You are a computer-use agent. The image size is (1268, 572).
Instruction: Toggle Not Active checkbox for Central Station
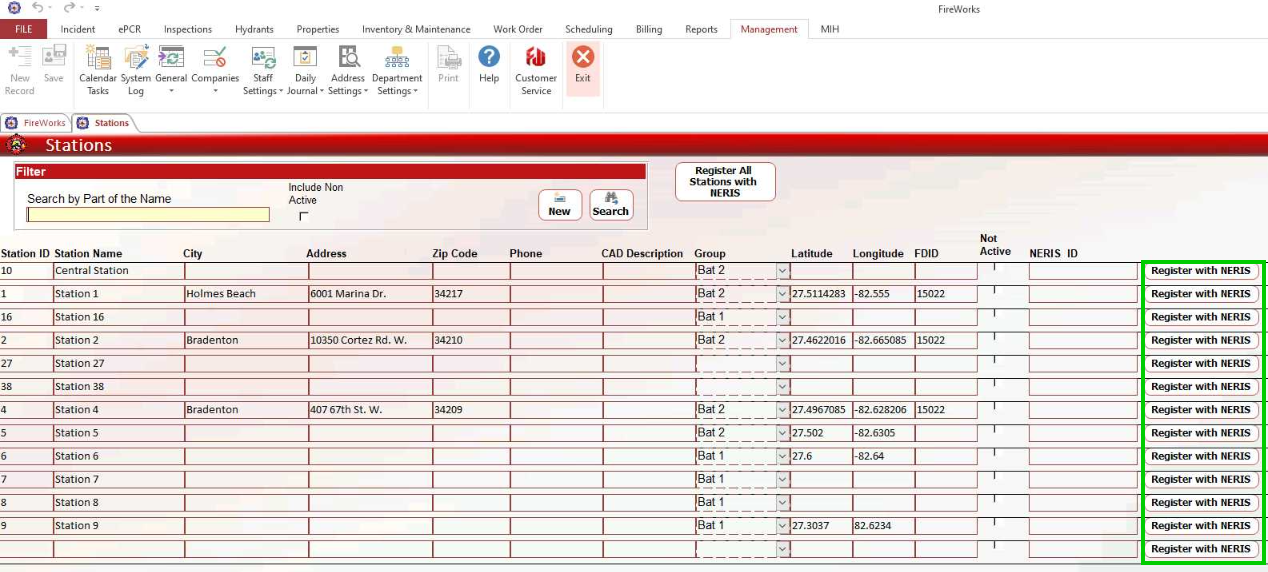[994, 266]
